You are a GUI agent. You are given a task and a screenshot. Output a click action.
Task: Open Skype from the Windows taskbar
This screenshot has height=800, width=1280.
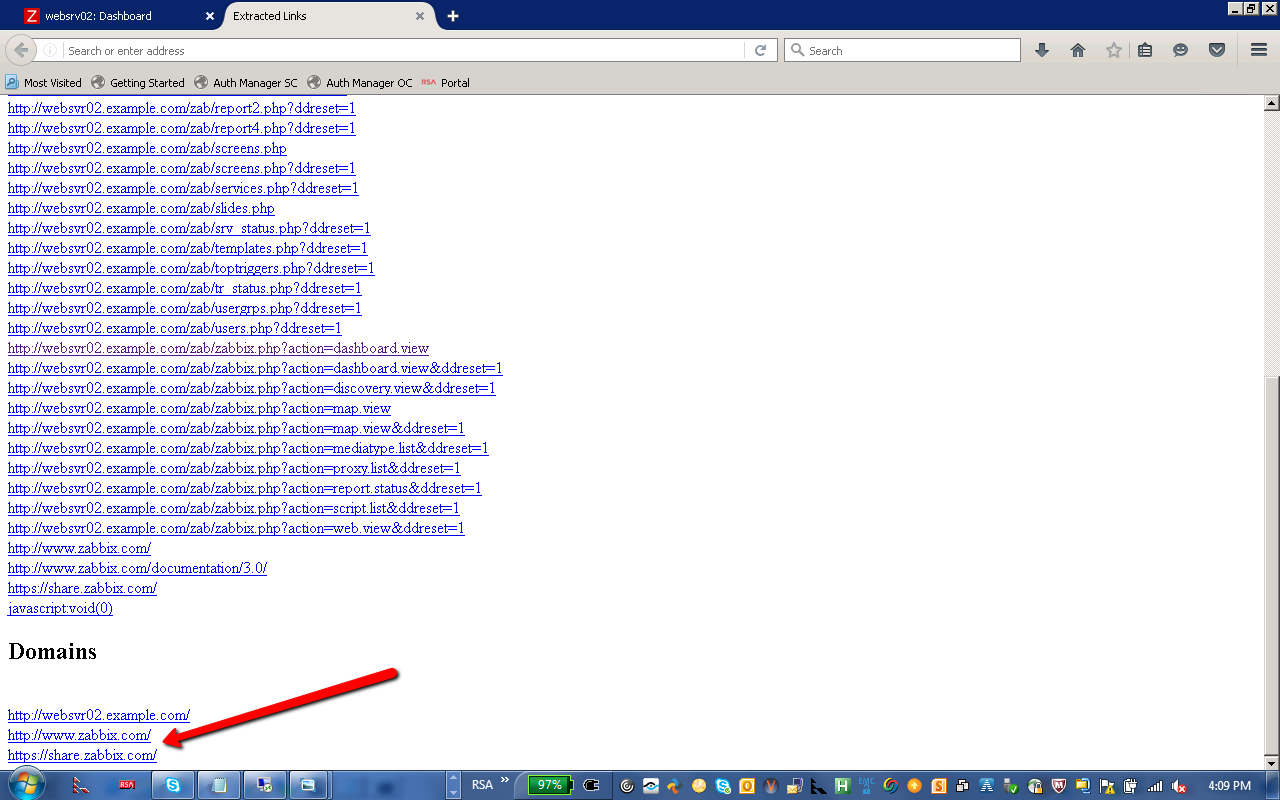click(x=172, y=785)
